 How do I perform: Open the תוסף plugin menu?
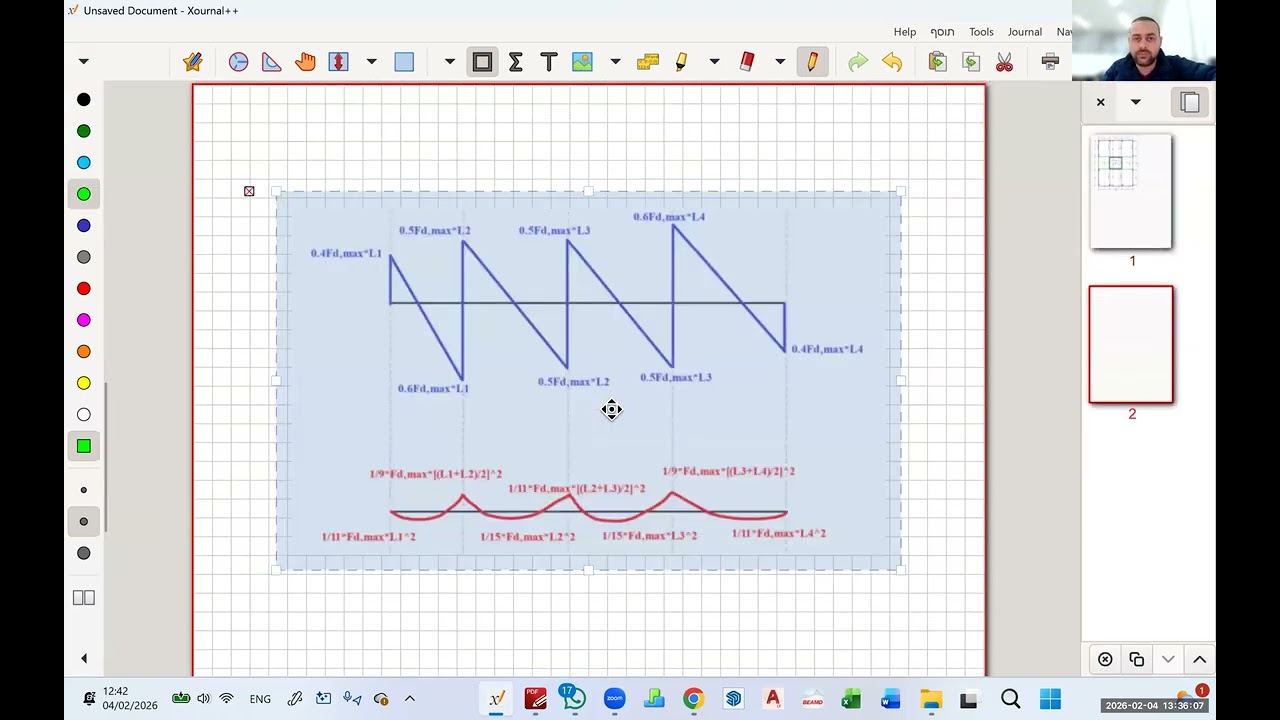[943, 32]
